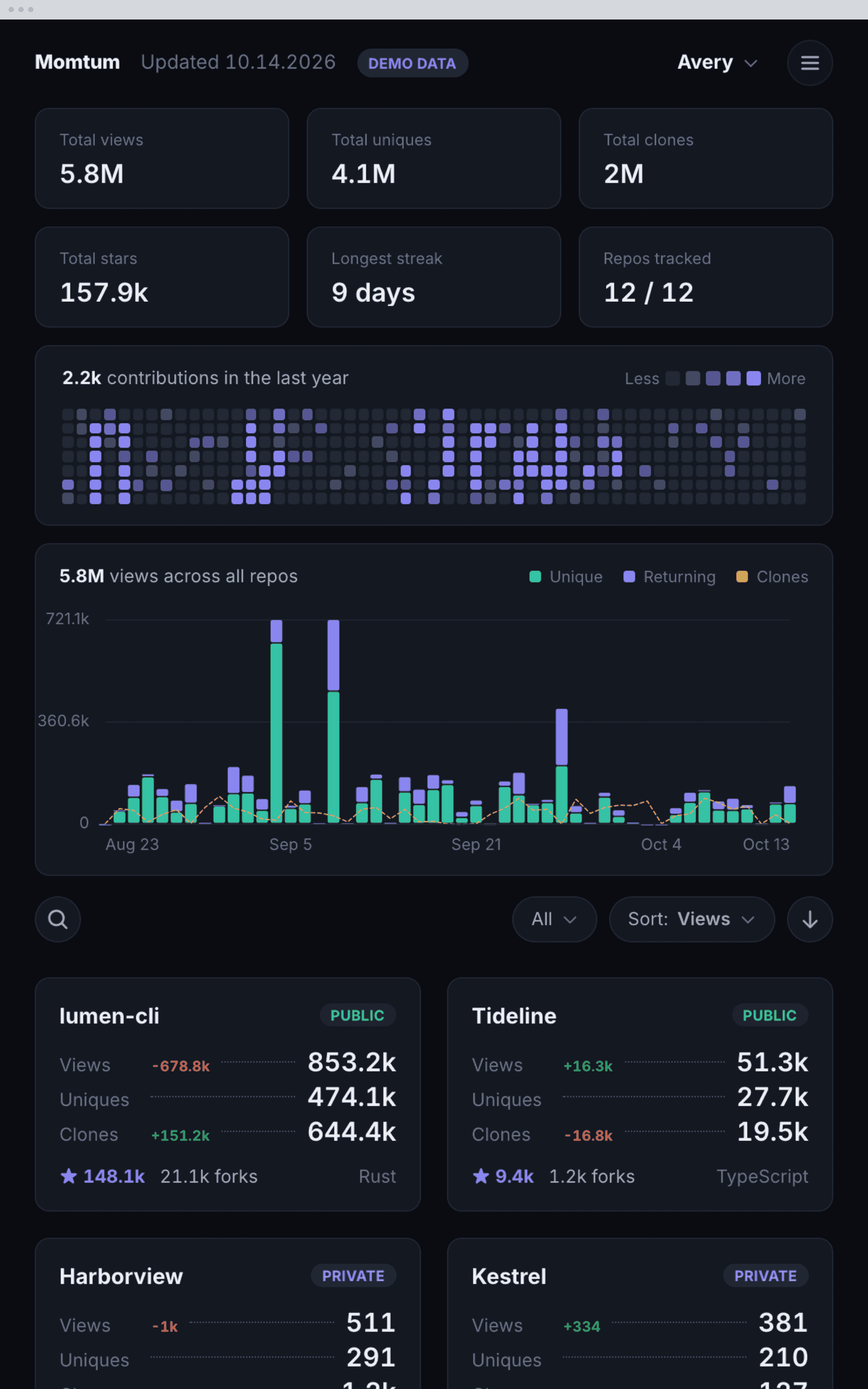The width and height of the screenshot is (868, 1389).
Task: Click the Momtum logo title
Action: click(x=78, y=62)
